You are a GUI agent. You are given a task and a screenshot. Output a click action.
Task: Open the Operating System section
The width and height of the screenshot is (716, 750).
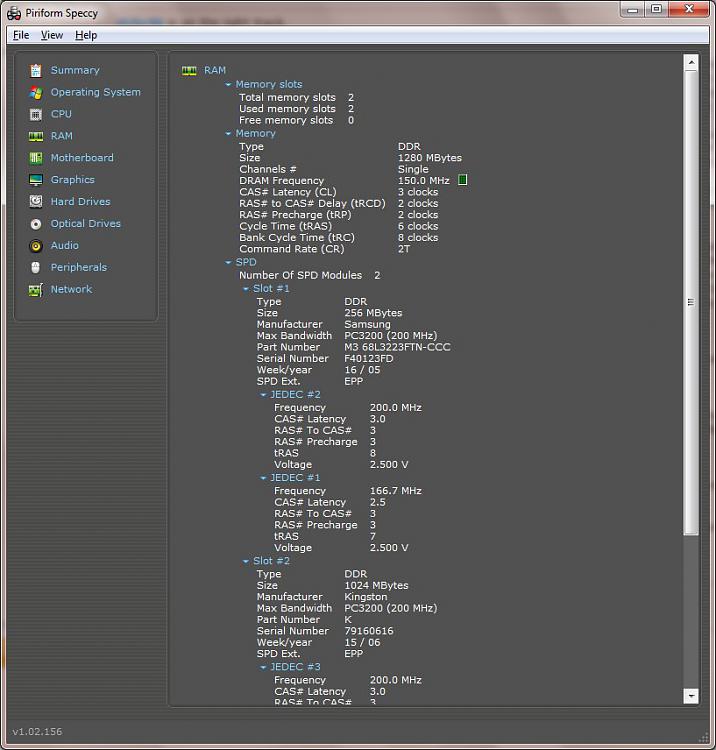[x=96, y=92]
